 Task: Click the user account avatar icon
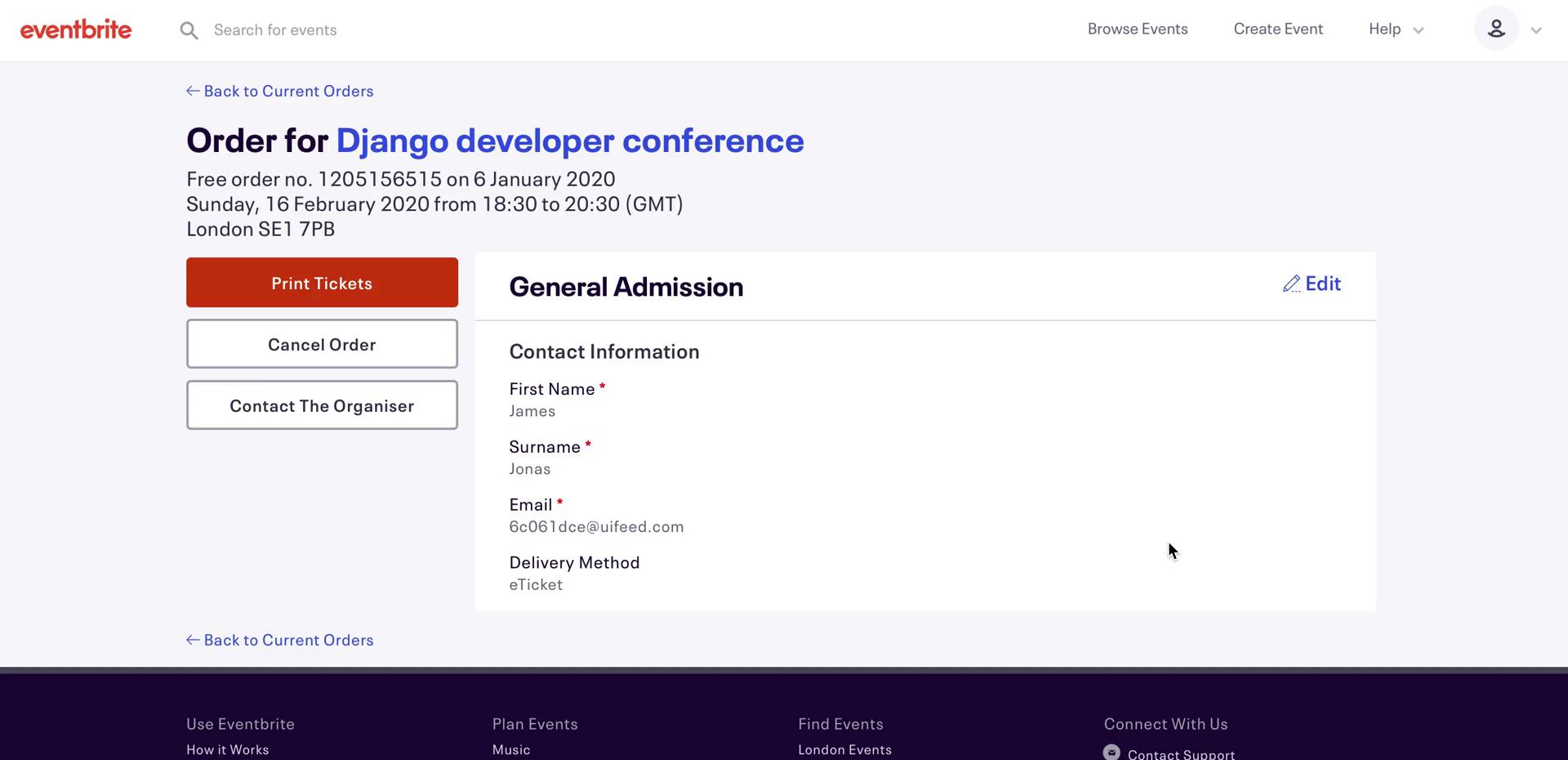point(1496,29)
